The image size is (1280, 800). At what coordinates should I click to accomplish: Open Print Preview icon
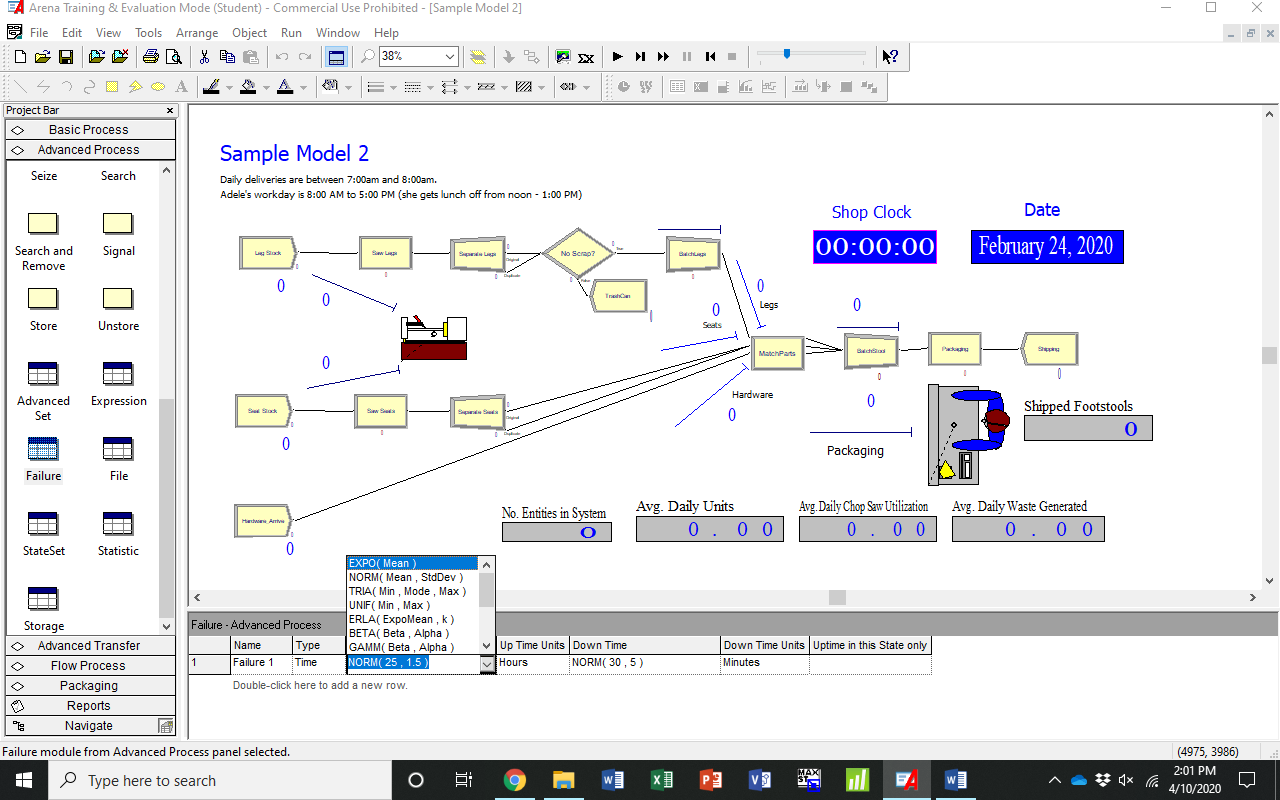(173, 57)
